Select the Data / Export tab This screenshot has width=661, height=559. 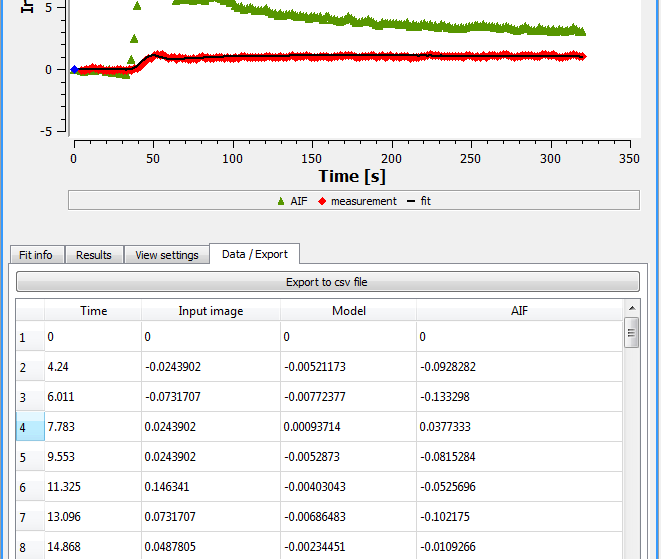tap(255, 254)
